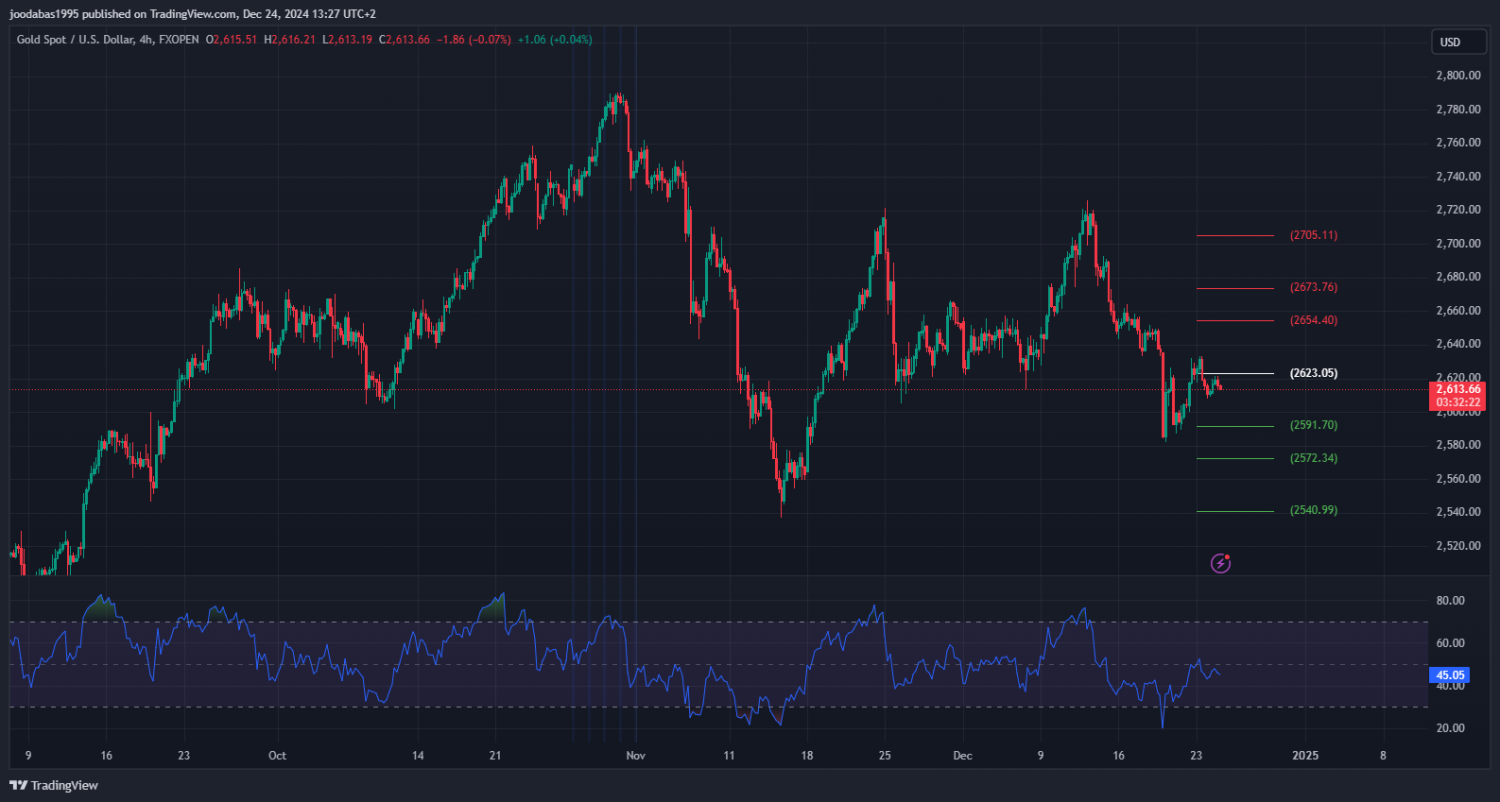Click the blue RSI value tag 45.05
Image resolution: width=1500 pixels, height=802 pixels.
[x=1450, y=675]
